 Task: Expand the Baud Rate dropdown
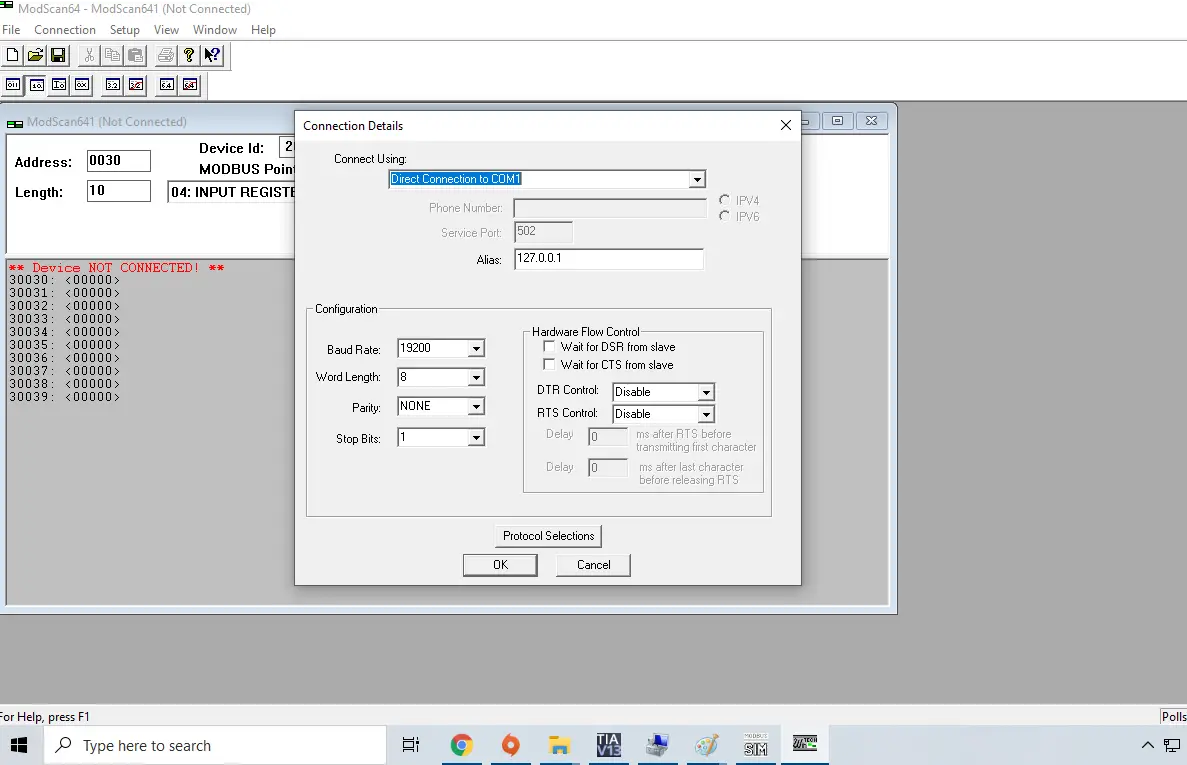[x=476, y=348]
